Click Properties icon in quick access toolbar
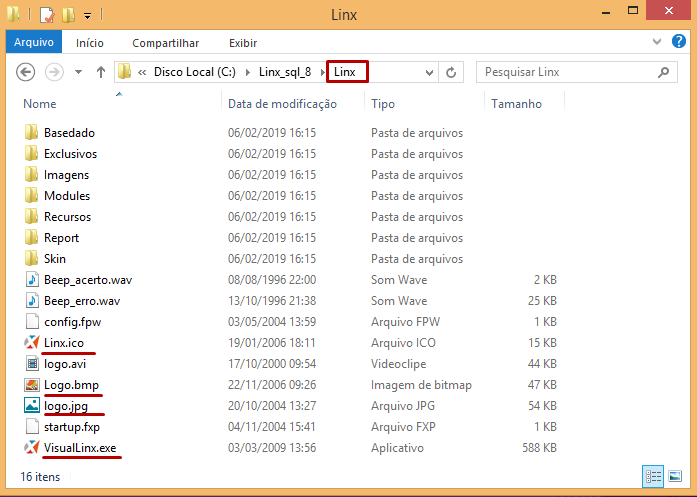The height and width of the screenshot is (497, 697). tap(47, 15)
